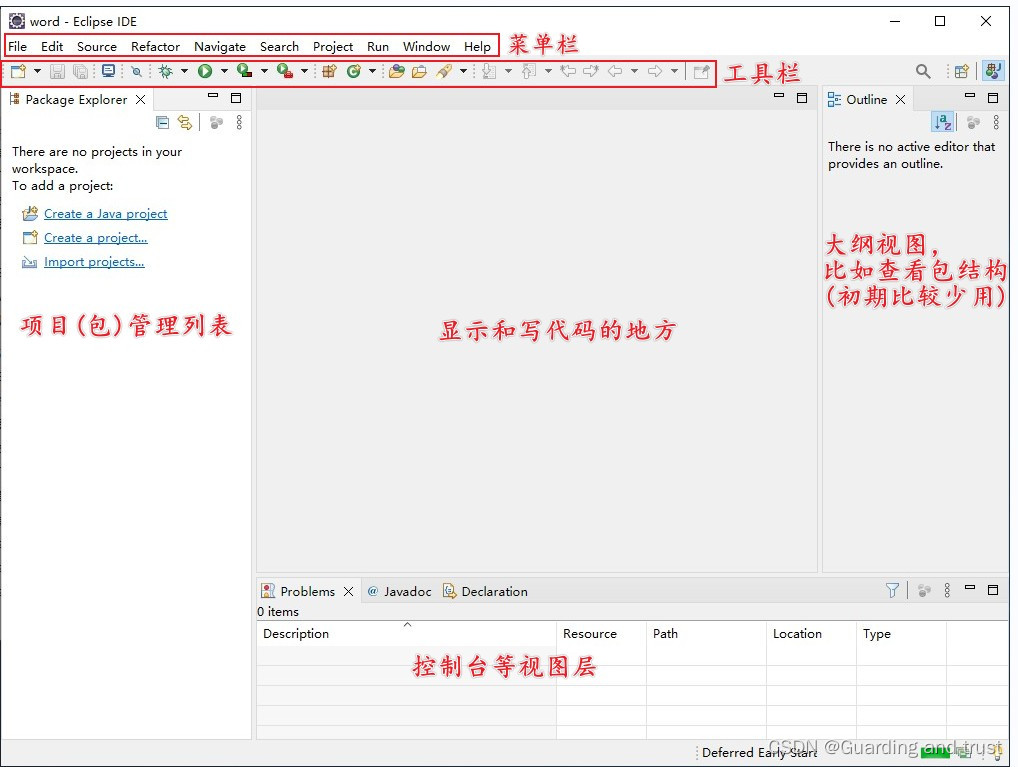Viewport: 1018px width, 767px height.
Task: Expand the Run dropdown arrow
Action: coord(224,71)
